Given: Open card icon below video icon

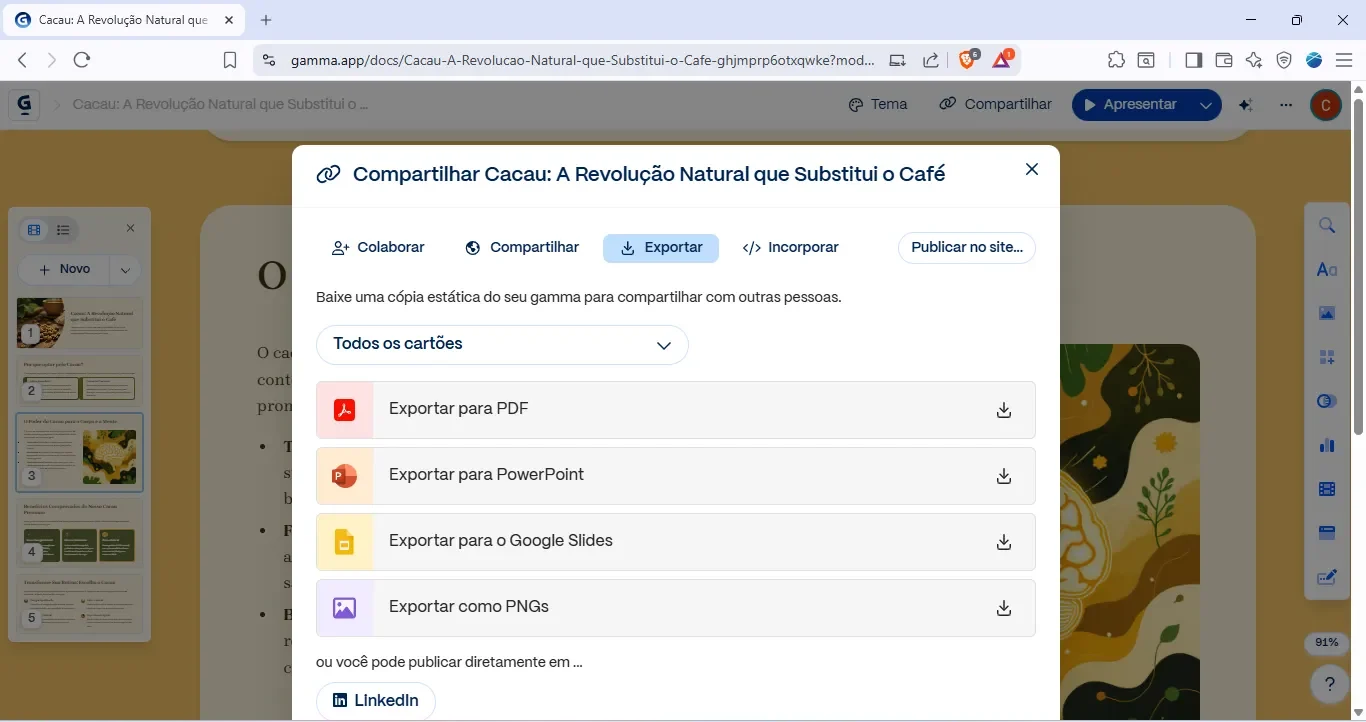Looking at the screenshot, I should 1327,533.
